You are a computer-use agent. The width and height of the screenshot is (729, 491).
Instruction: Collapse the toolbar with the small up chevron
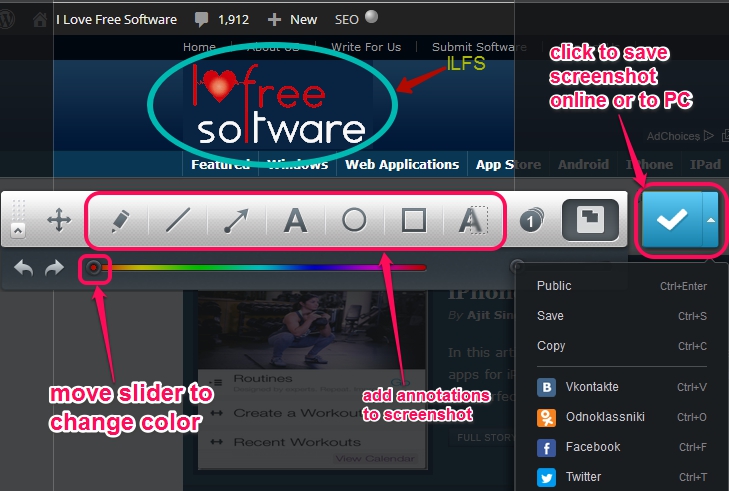click(x=18, y=230)
